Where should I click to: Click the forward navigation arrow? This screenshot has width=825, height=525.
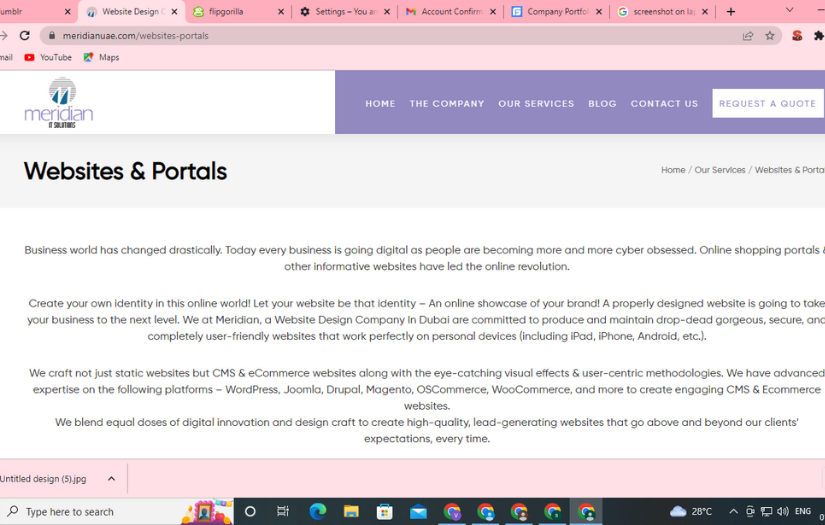pos(3,35)
